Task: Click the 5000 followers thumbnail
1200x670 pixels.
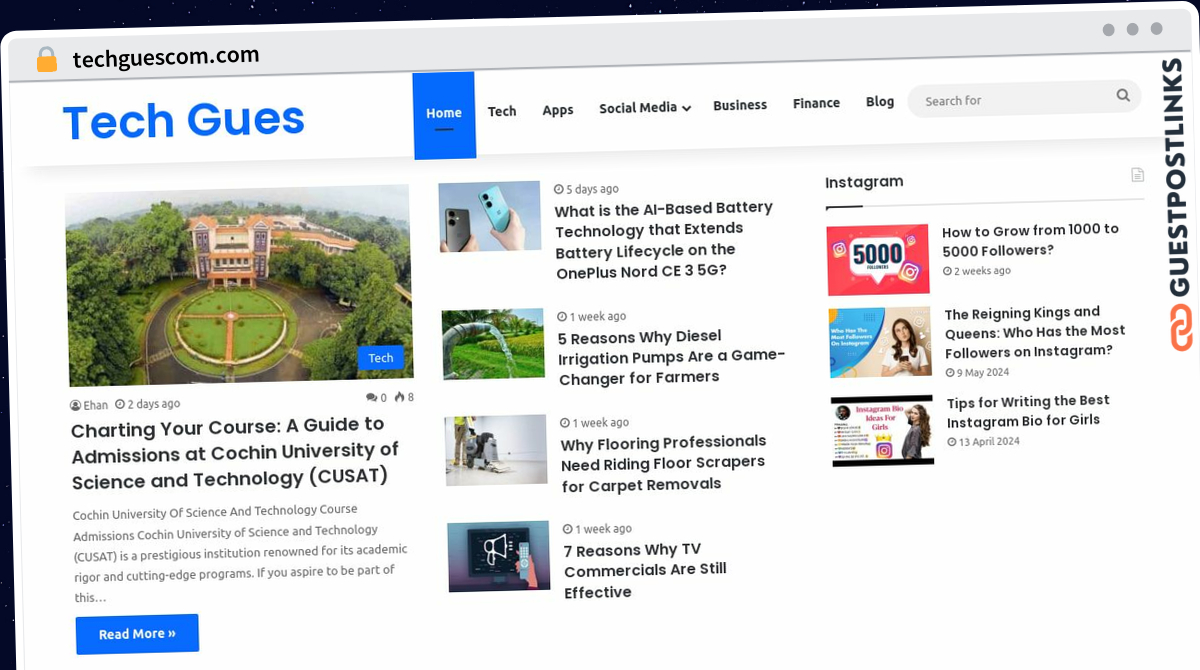Action: (878, 260)
